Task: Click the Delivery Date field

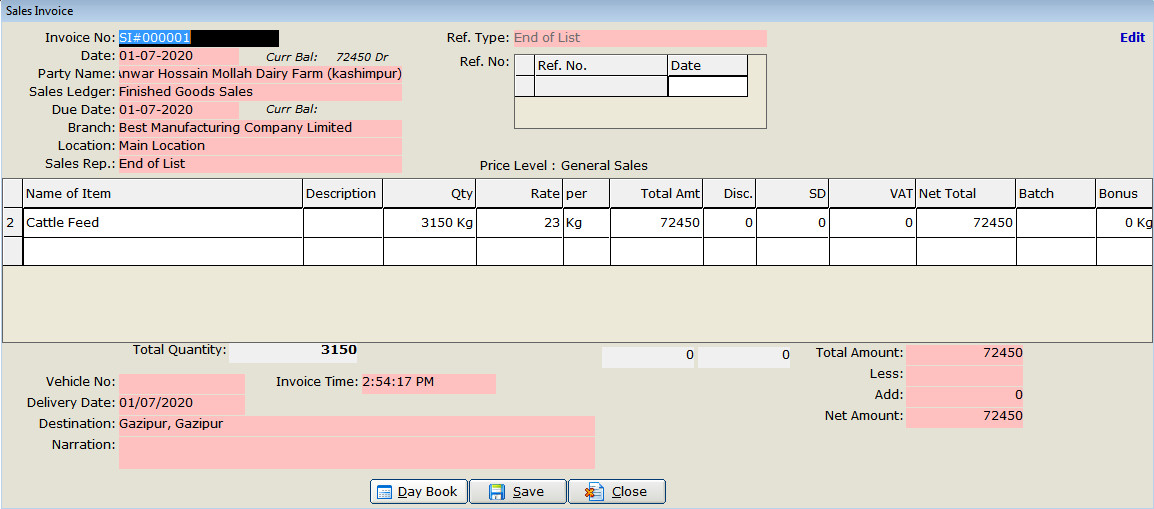Action: tap(182, 404)
